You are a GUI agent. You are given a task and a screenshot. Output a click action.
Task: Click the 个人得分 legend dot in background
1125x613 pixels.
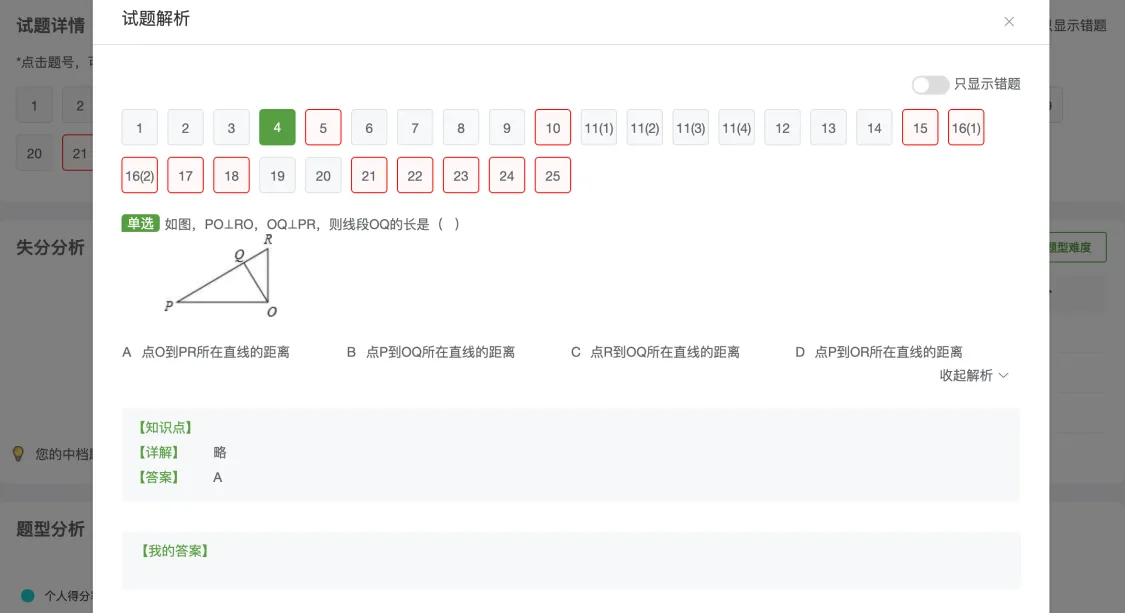pyautogui.click(x=28, y=596)
